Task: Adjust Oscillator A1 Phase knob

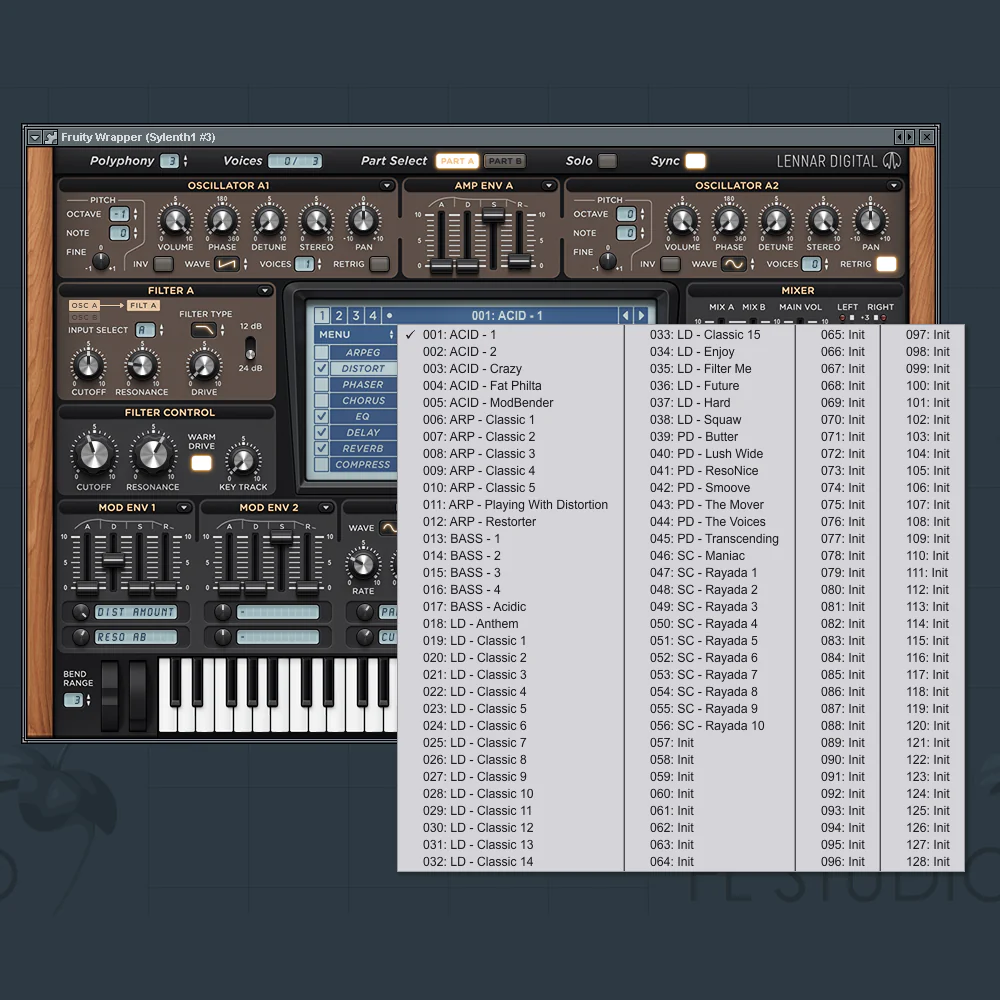Action: pyautogui.click(x=221, y=221)
